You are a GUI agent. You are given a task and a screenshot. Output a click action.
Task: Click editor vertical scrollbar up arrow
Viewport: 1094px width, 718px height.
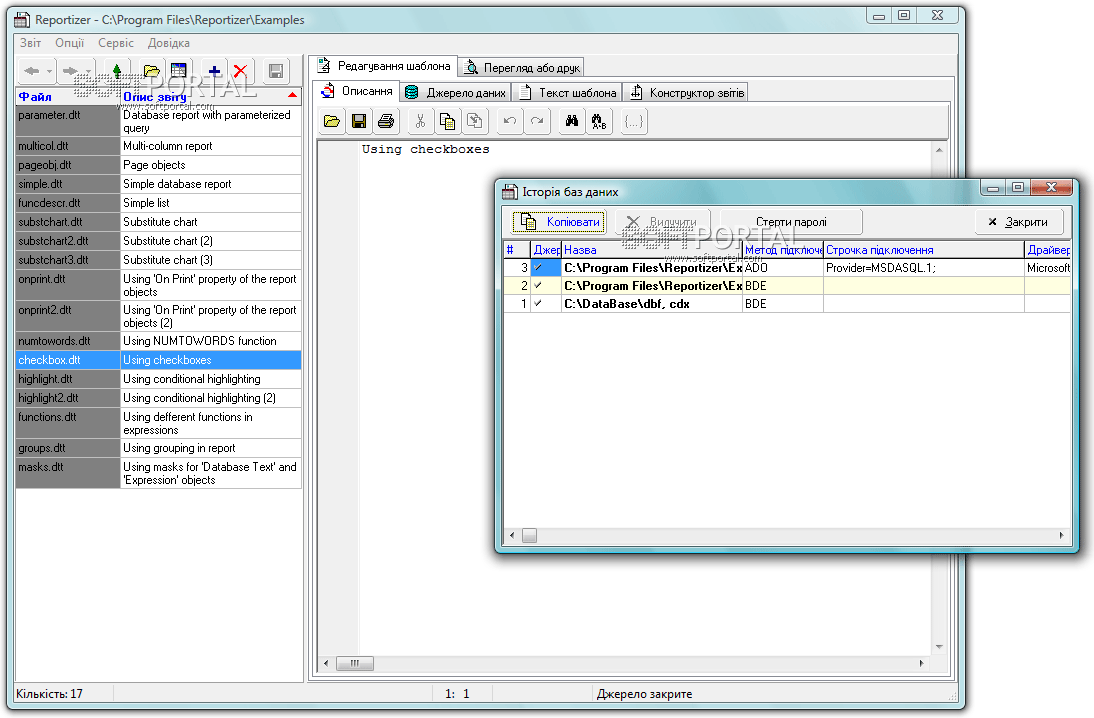click(x=939, y=150)
